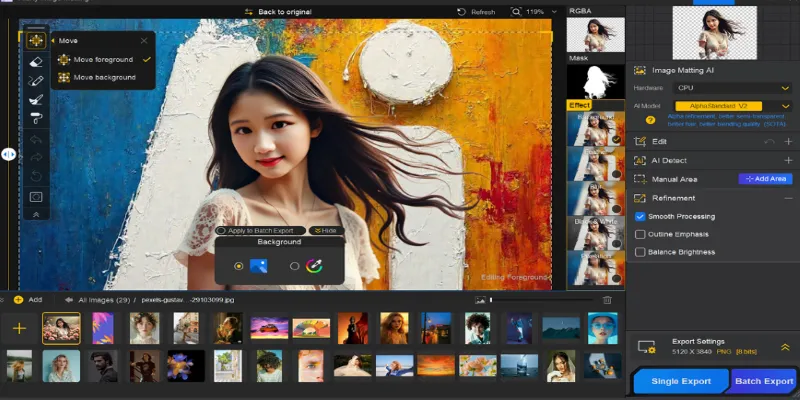Click the Undo arrow in the left toolbar
The image size is (800, 400).
tap(36, 139)
